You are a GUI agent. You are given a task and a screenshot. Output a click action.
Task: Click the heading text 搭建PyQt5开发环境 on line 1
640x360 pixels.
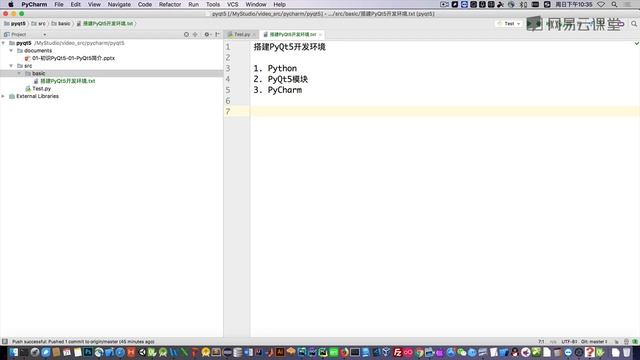point(289,47)
